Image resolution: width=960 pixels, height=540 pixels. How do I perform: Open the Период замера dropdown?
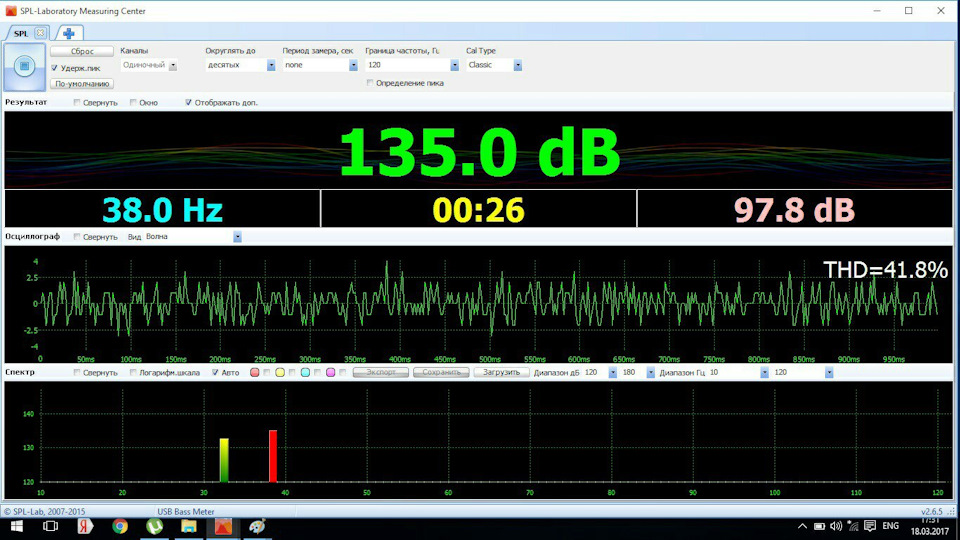pos(353,65)
